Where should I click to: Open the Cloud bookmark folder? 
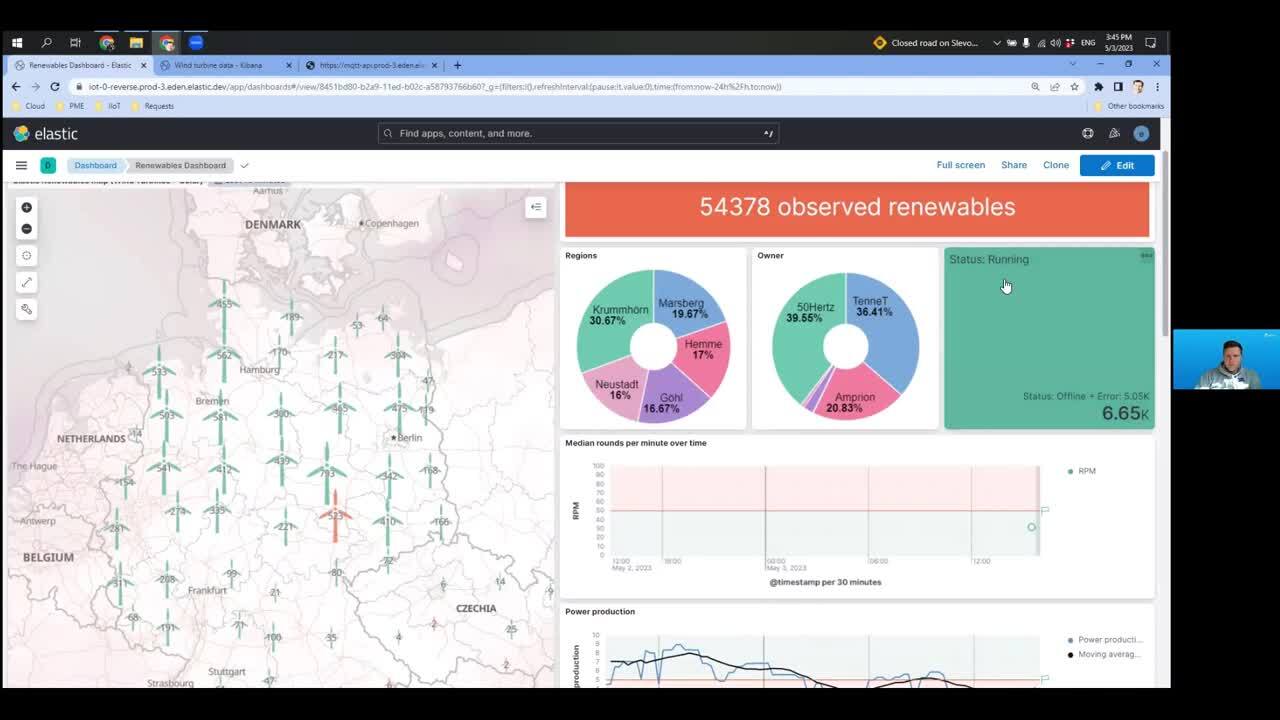29,106
